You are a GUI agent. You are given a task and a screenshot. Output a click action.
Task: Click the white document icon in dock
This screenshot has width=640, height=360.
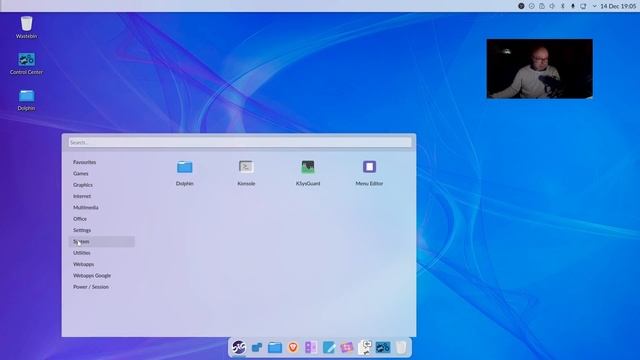click(x=364, y=347)
